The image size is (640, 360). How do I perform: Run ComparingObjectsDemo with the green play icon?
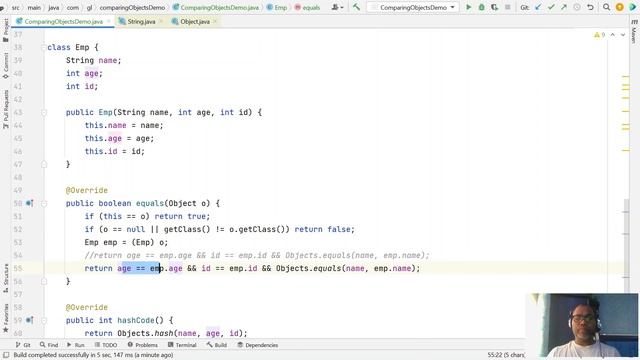(469, 7)
